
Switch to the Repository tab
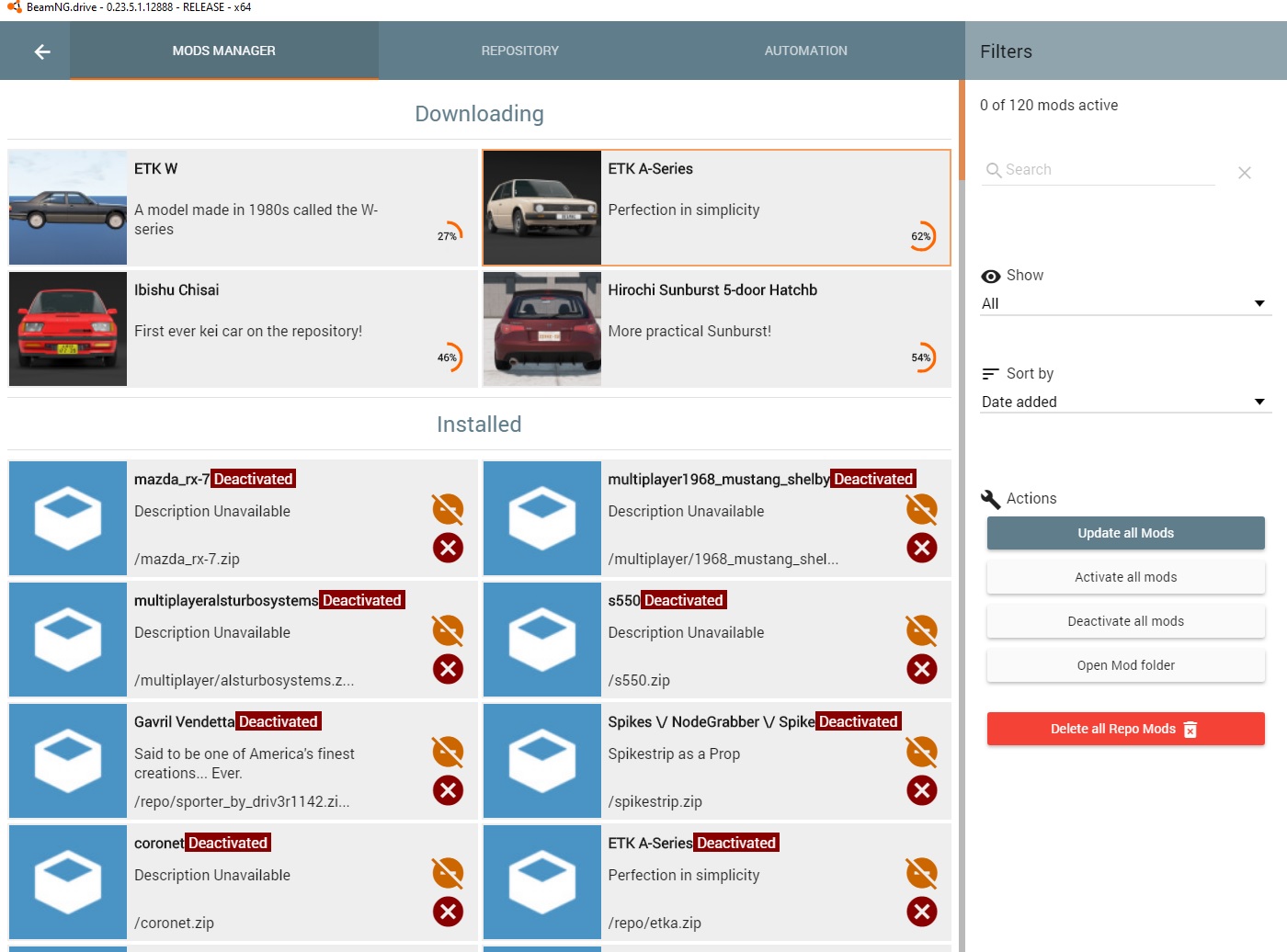[520, 51]
